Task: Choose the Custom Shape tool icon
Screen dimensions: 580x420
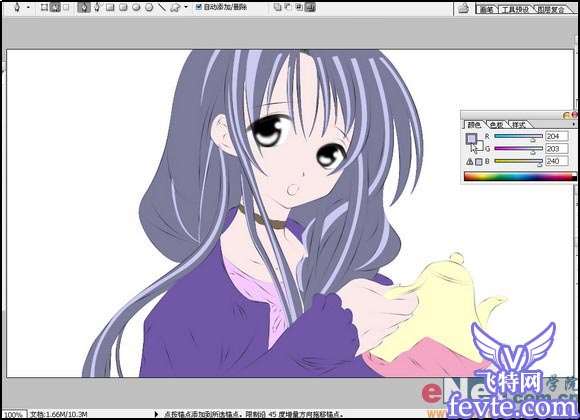Action: (x=175, y=7)
